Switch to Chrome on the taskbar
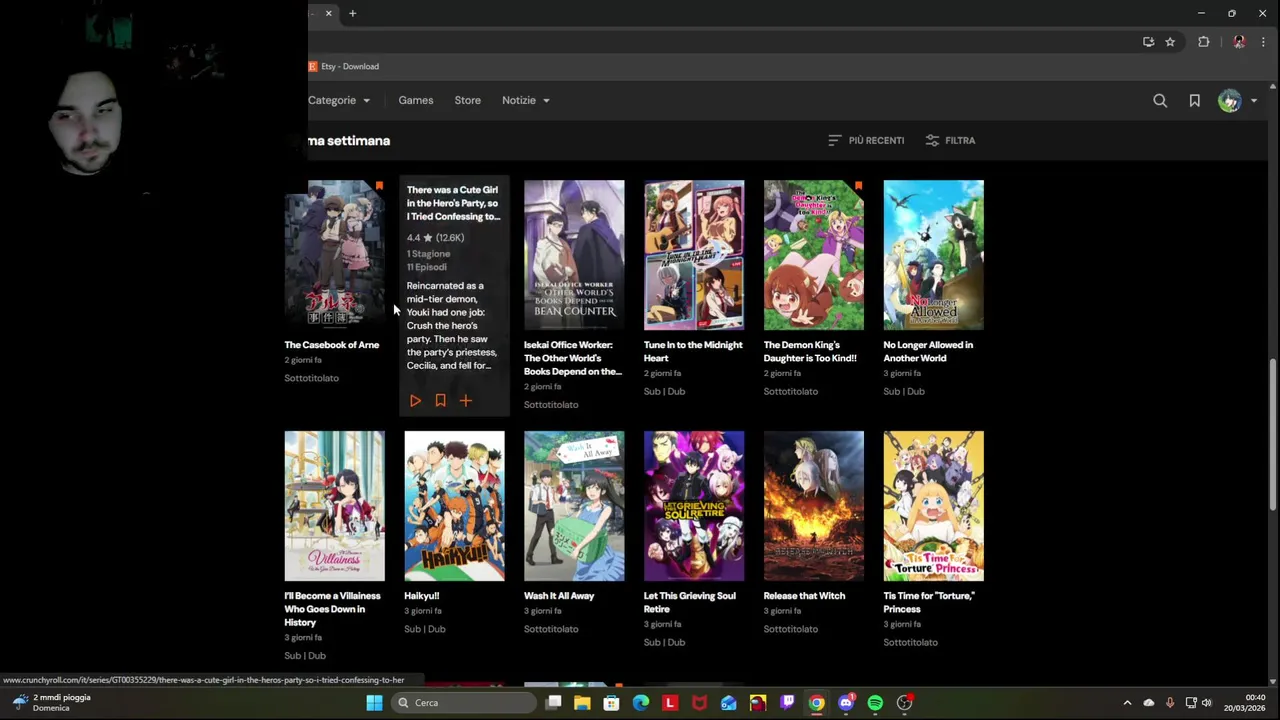Image resolution: width=1280 pixels, height=720 pixels. point(816,703)
